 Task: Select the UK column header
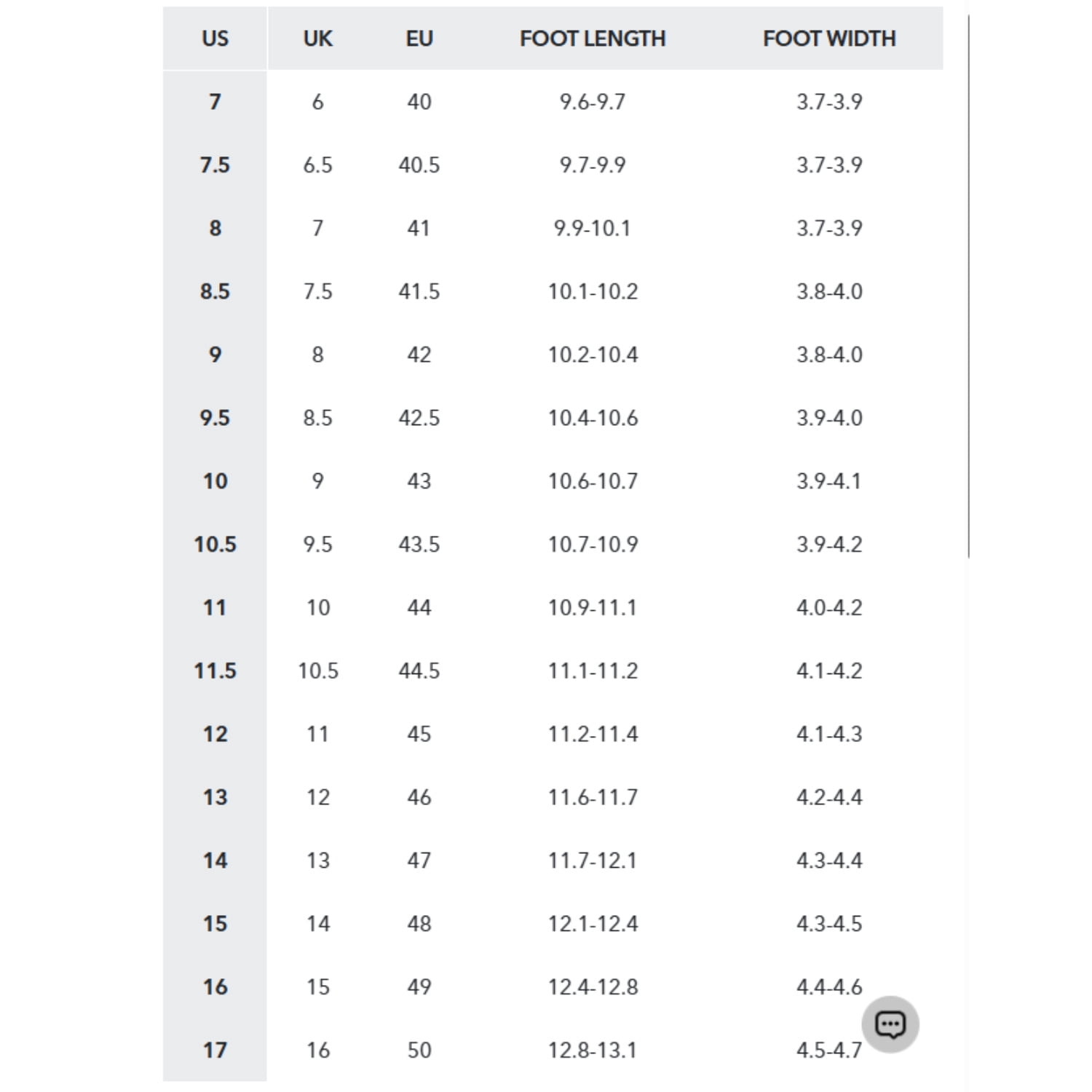(318, 39)
